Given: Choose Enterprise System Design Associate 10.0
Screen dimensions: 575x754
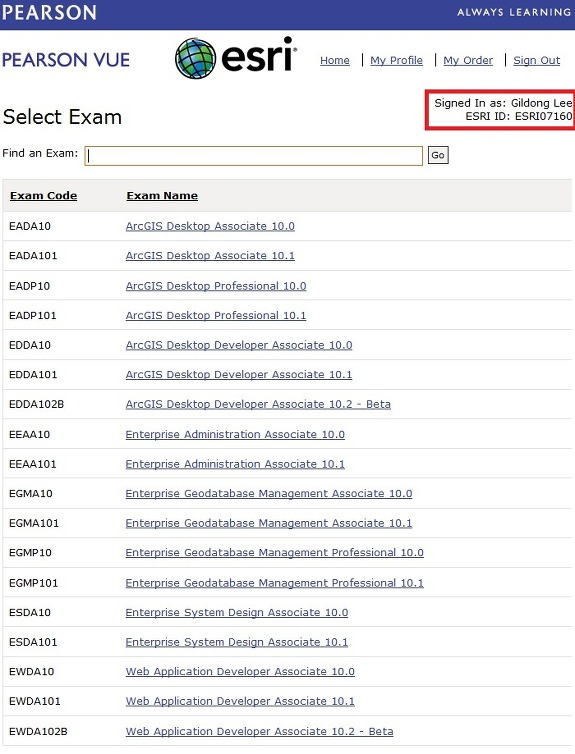Looking at the screenshot, I should click(237, 612).
